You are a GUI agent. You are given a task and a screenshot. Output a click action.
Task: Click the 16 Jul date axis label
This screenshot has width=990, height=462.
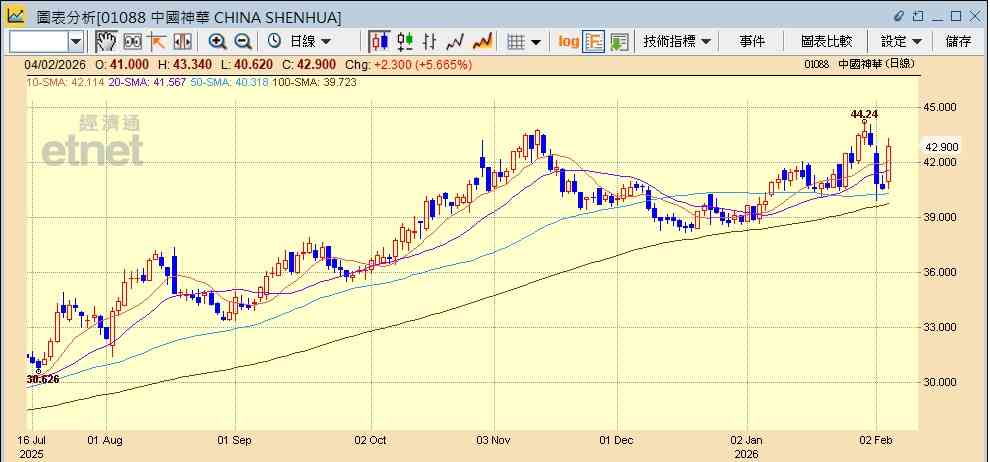[x=32, y=440]
